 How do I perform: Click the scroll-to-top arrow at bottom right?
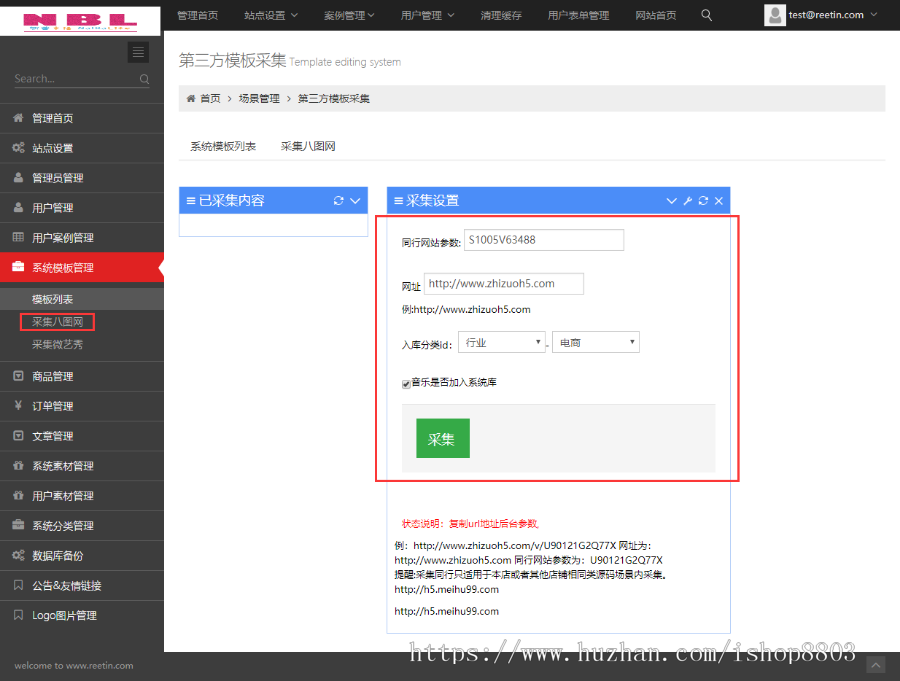click(x=875, y=664)
